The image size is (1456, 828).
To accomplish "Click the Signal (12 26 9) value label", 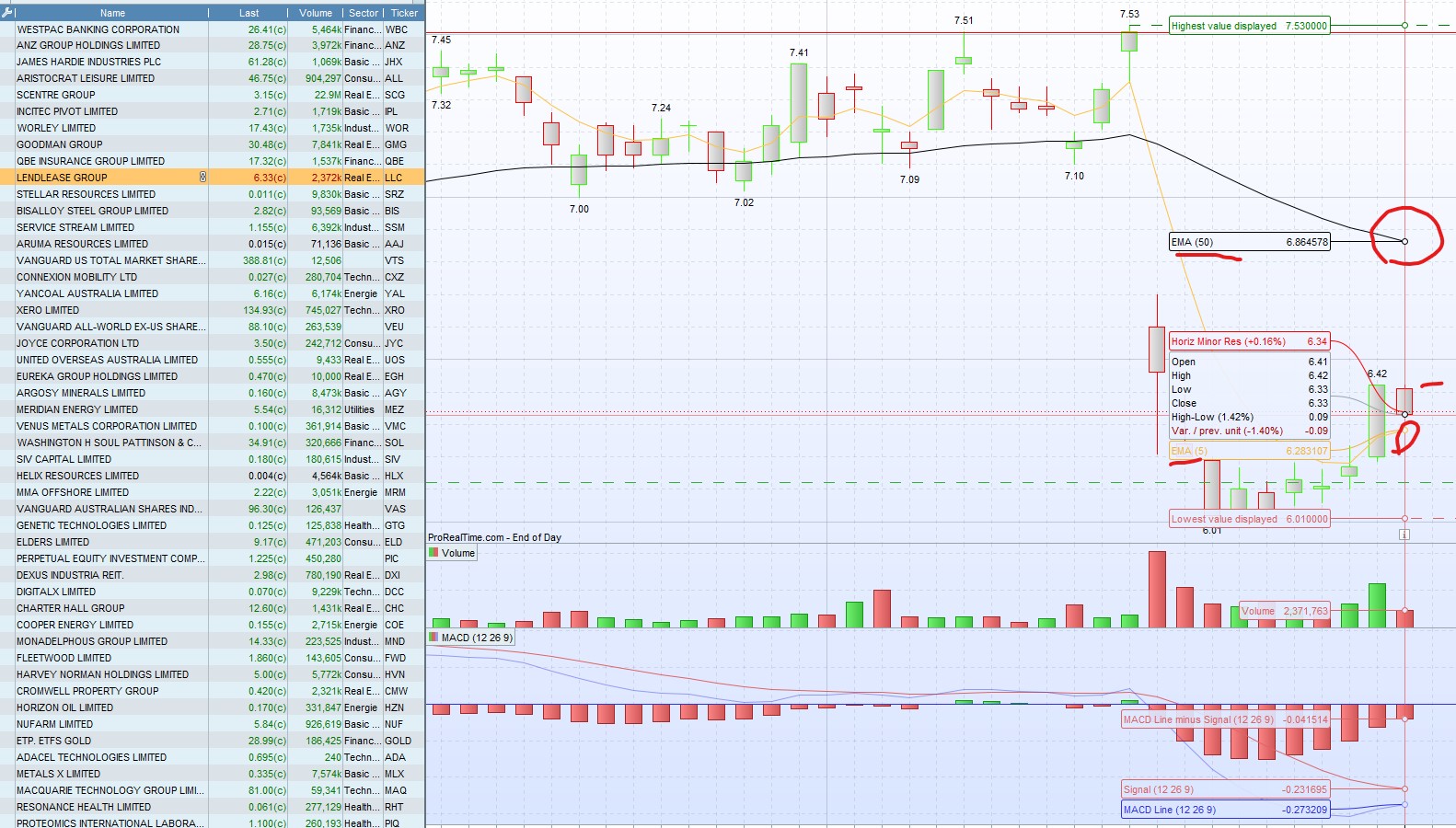I will click(x=1226, y=789).
